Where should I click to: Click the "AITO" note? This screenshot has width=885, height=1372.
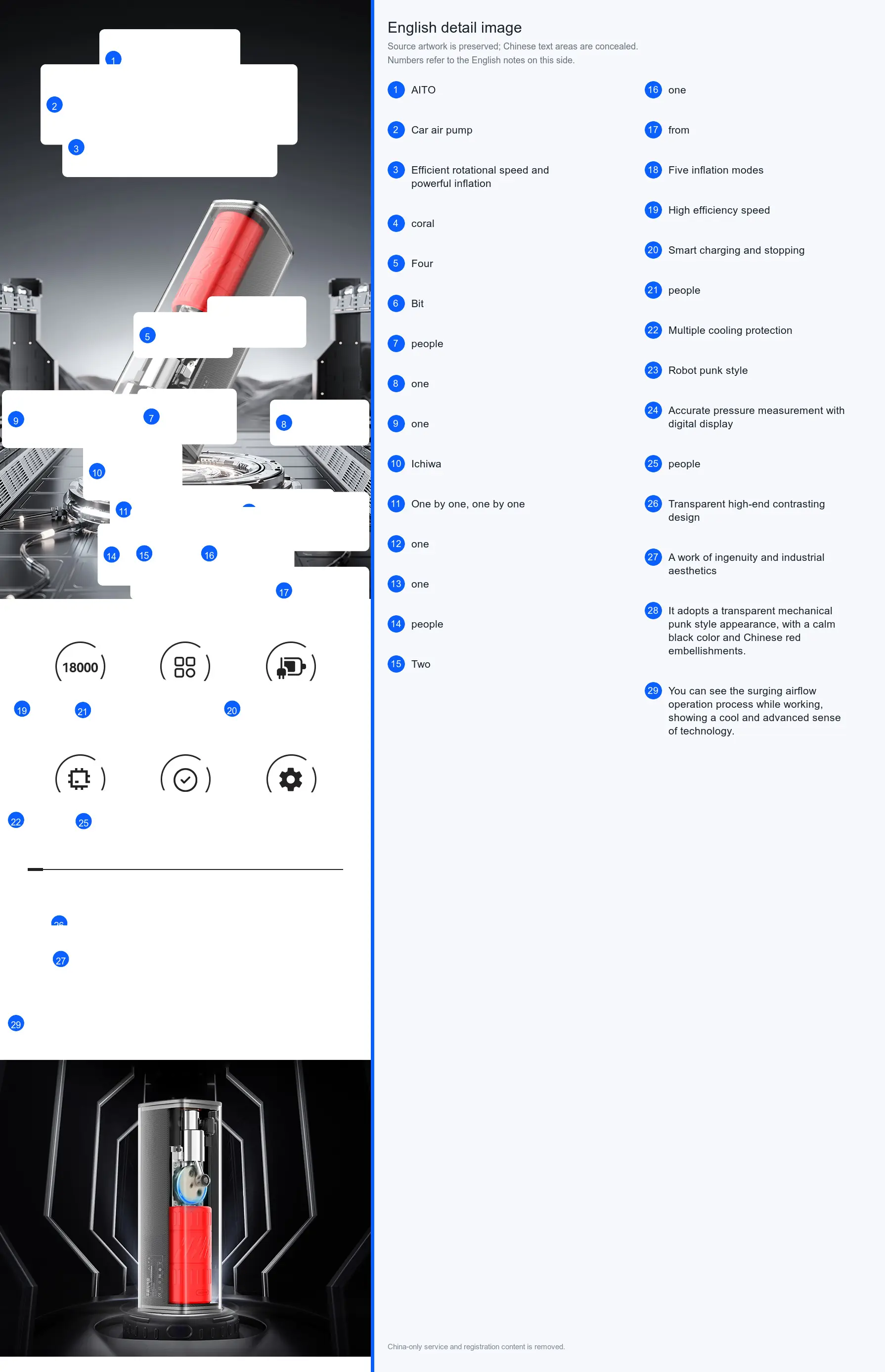pyautogui.click(x=423, y=90)
